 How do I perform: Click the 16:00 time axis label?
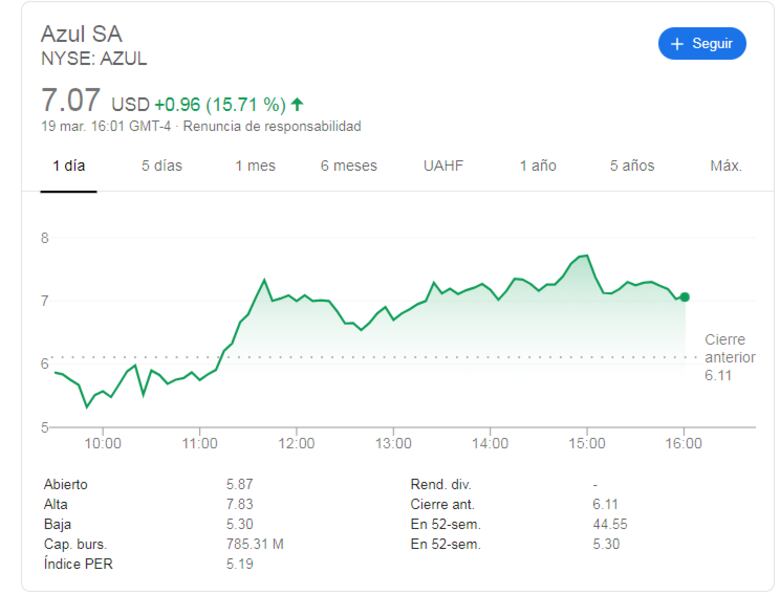pyautogui.click(x=683, y=443)
